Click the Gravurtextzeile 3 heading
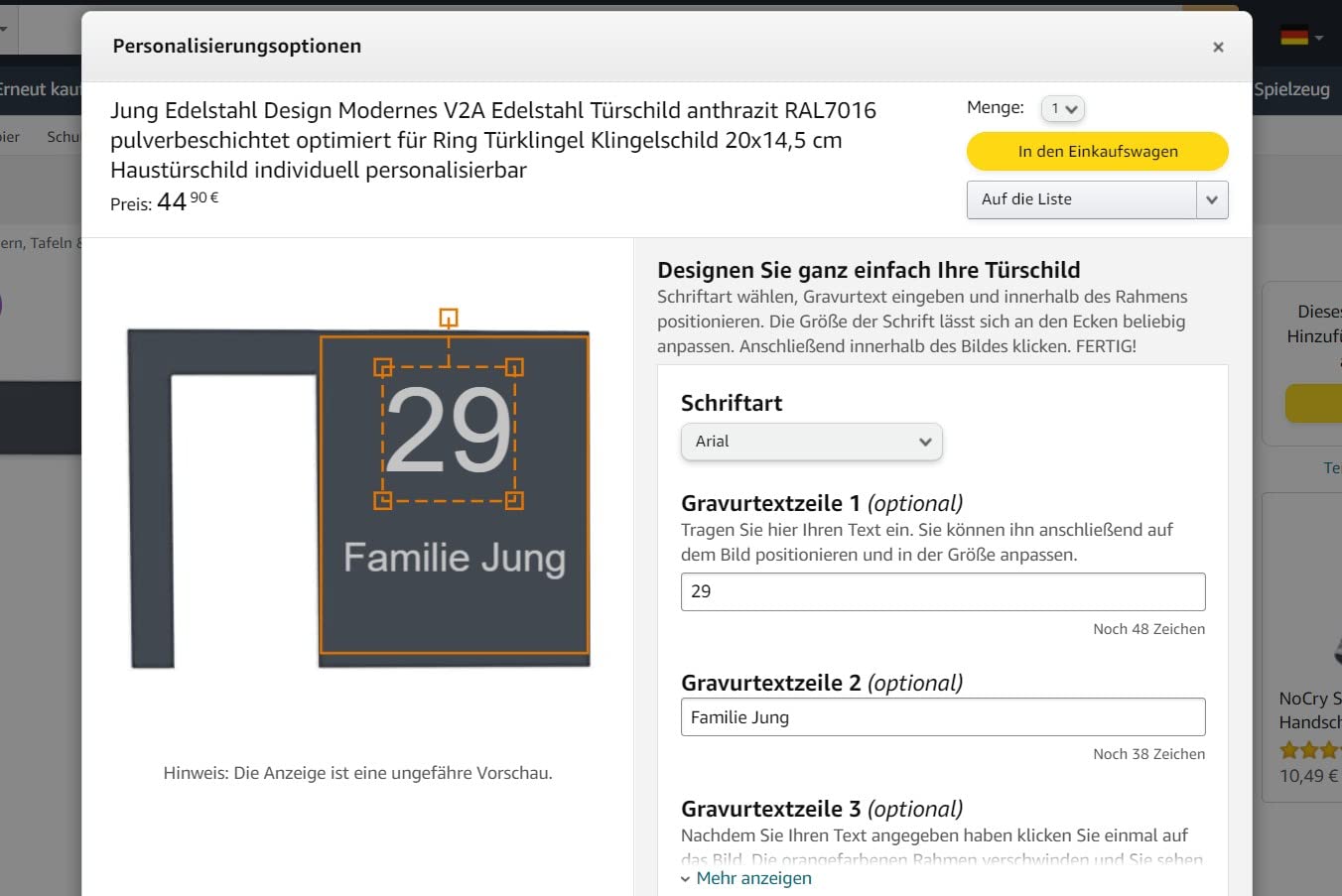The image size is (1342, 896). [x=822, y=809]
